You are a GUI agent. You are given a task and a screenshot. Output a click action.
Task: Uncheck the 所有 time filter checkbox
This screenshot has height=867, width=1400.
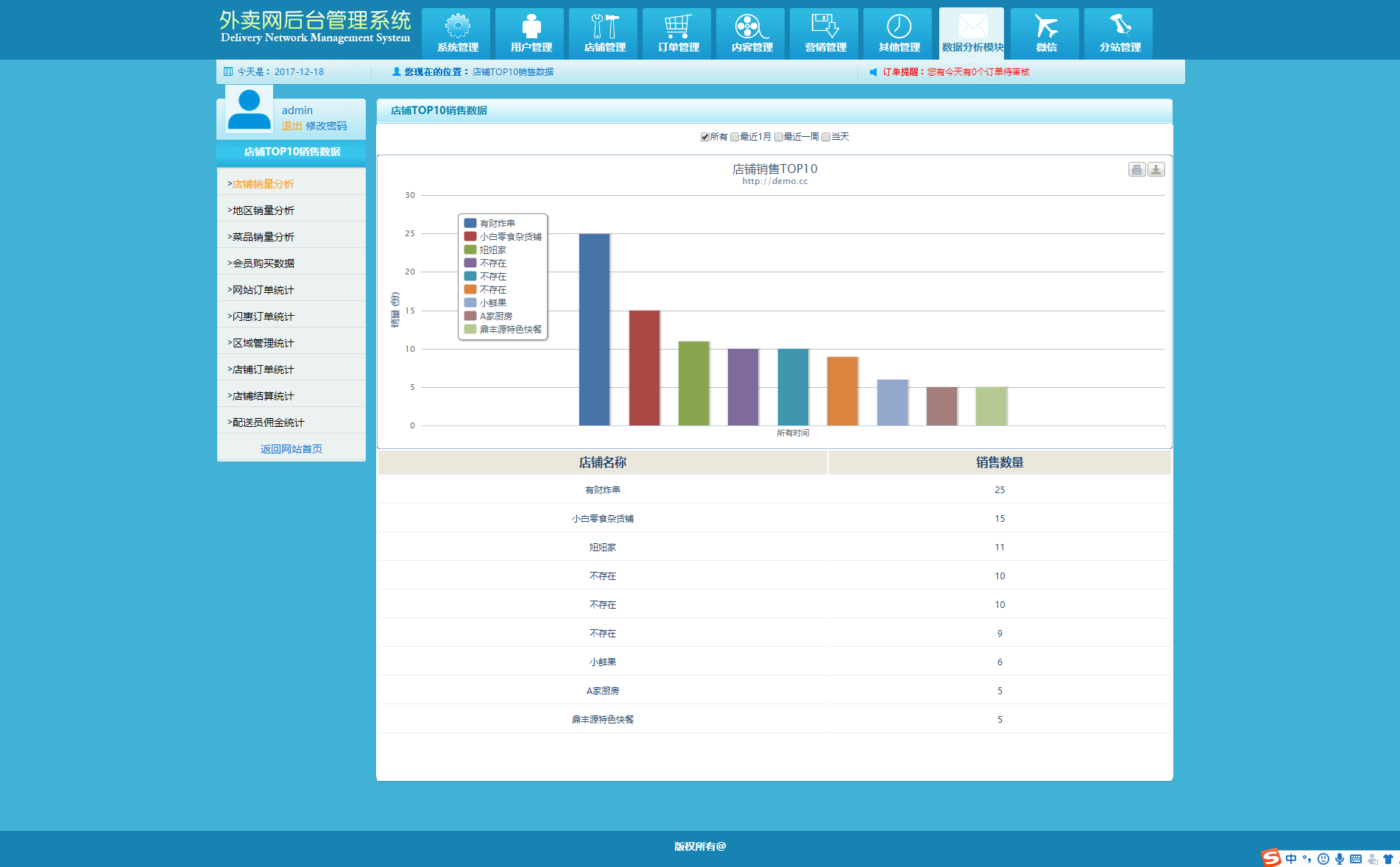pyautogui.click(x=704, y=137)
